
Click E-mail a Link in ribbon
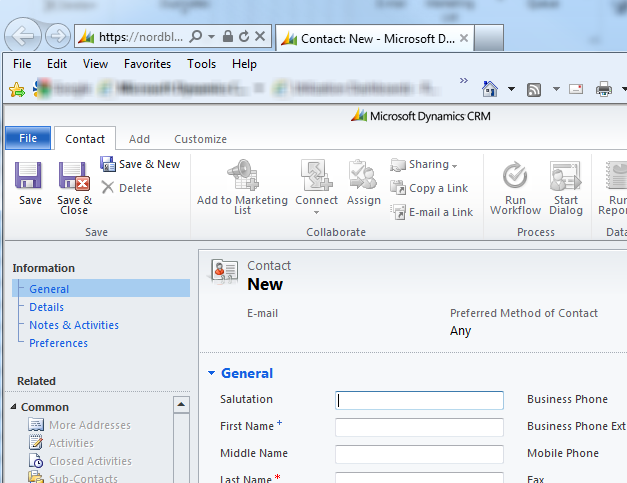[431, 212]
